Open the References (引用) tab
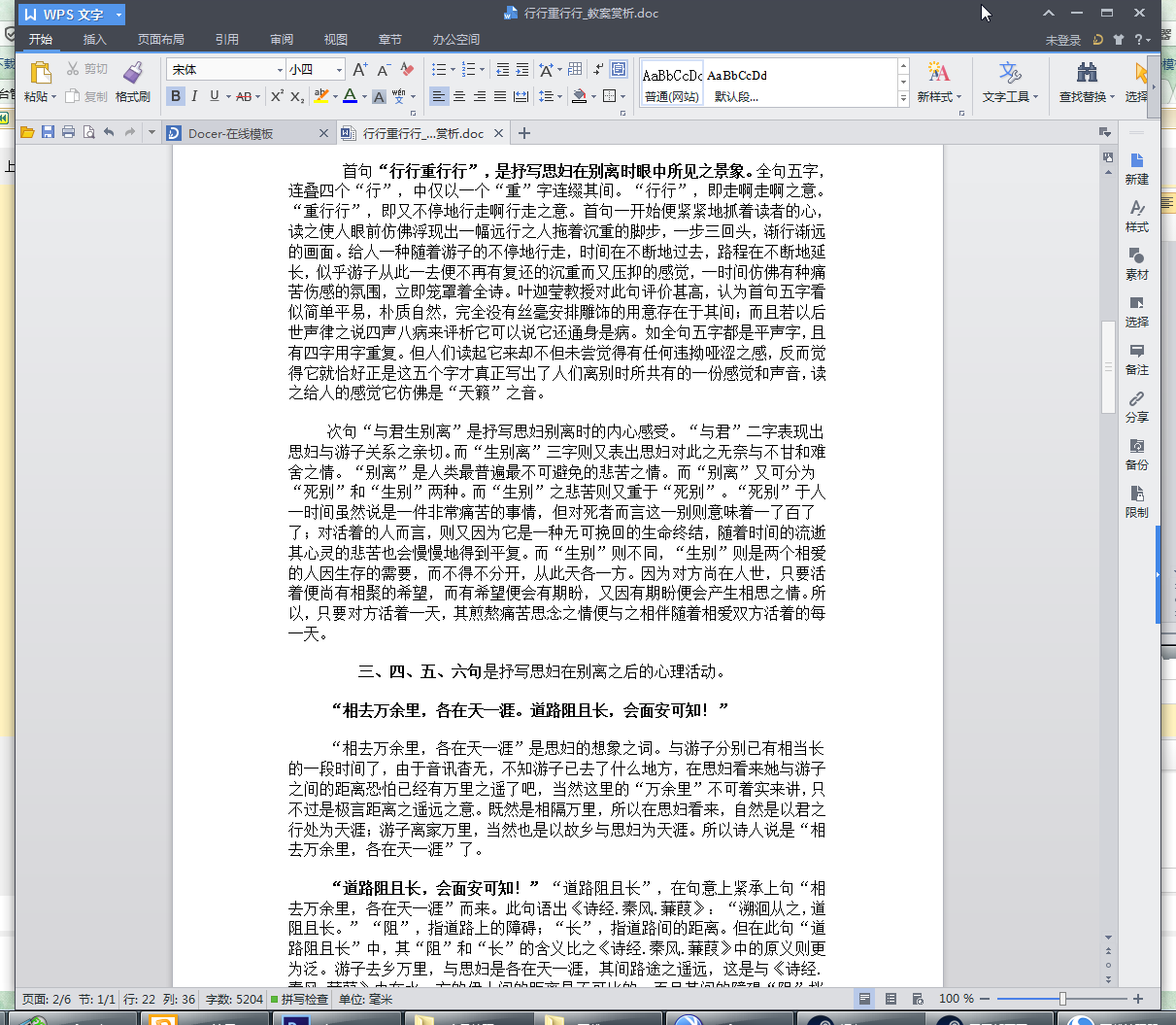The image size is (1176, 1025). (x=227, y=40)
